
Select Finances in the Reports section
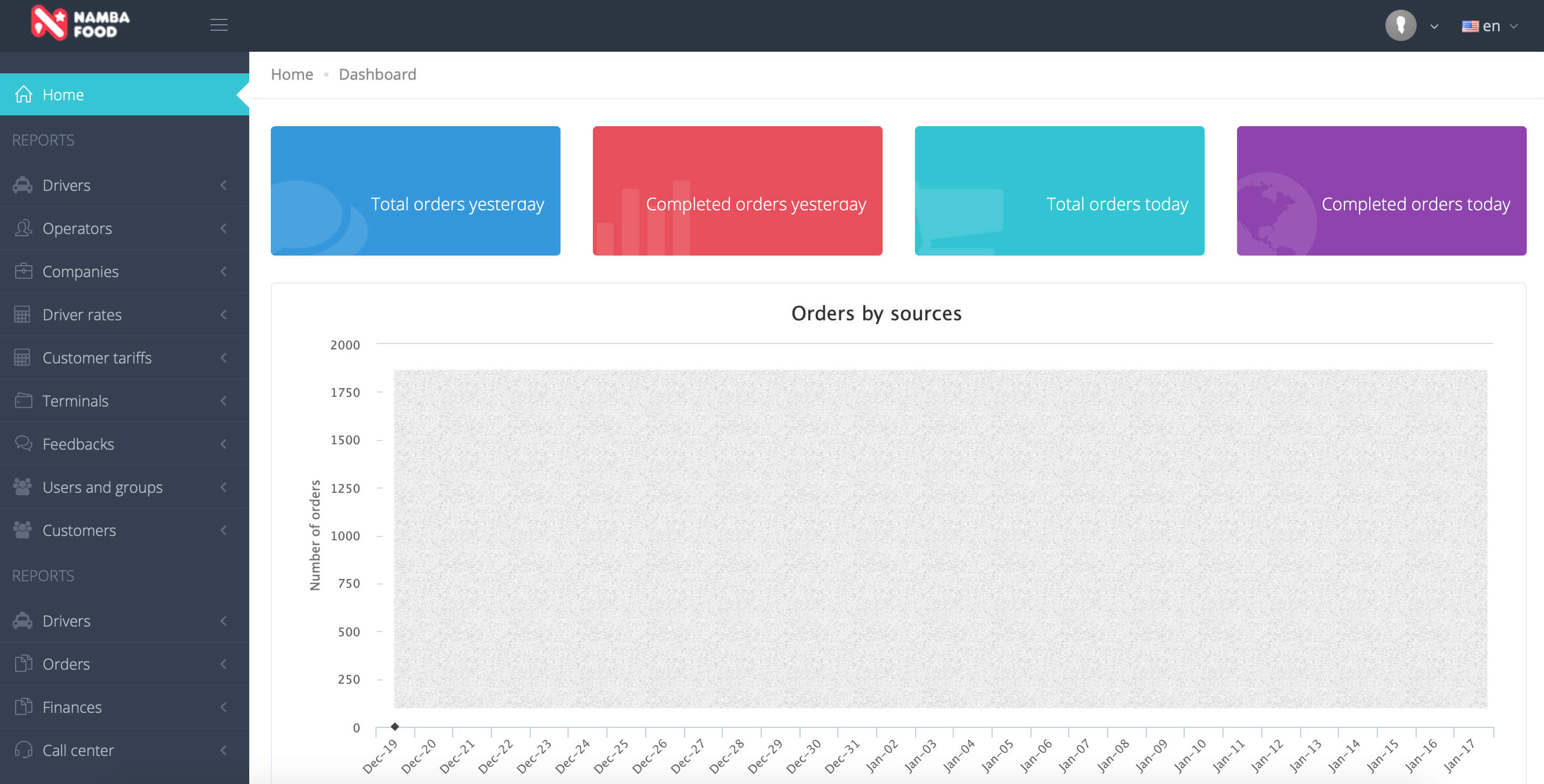(72, 707)
